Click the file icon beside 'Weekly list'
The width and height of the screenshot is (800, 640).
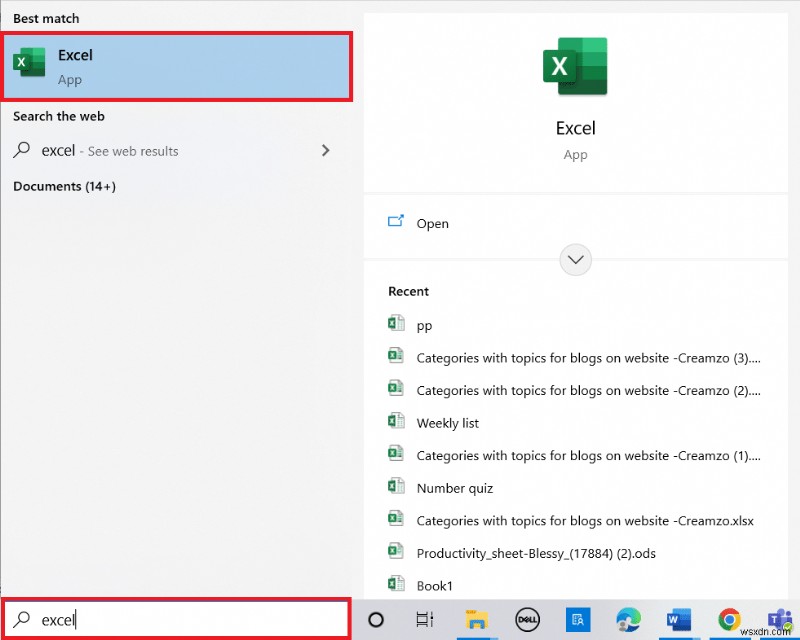click(396, 421)
